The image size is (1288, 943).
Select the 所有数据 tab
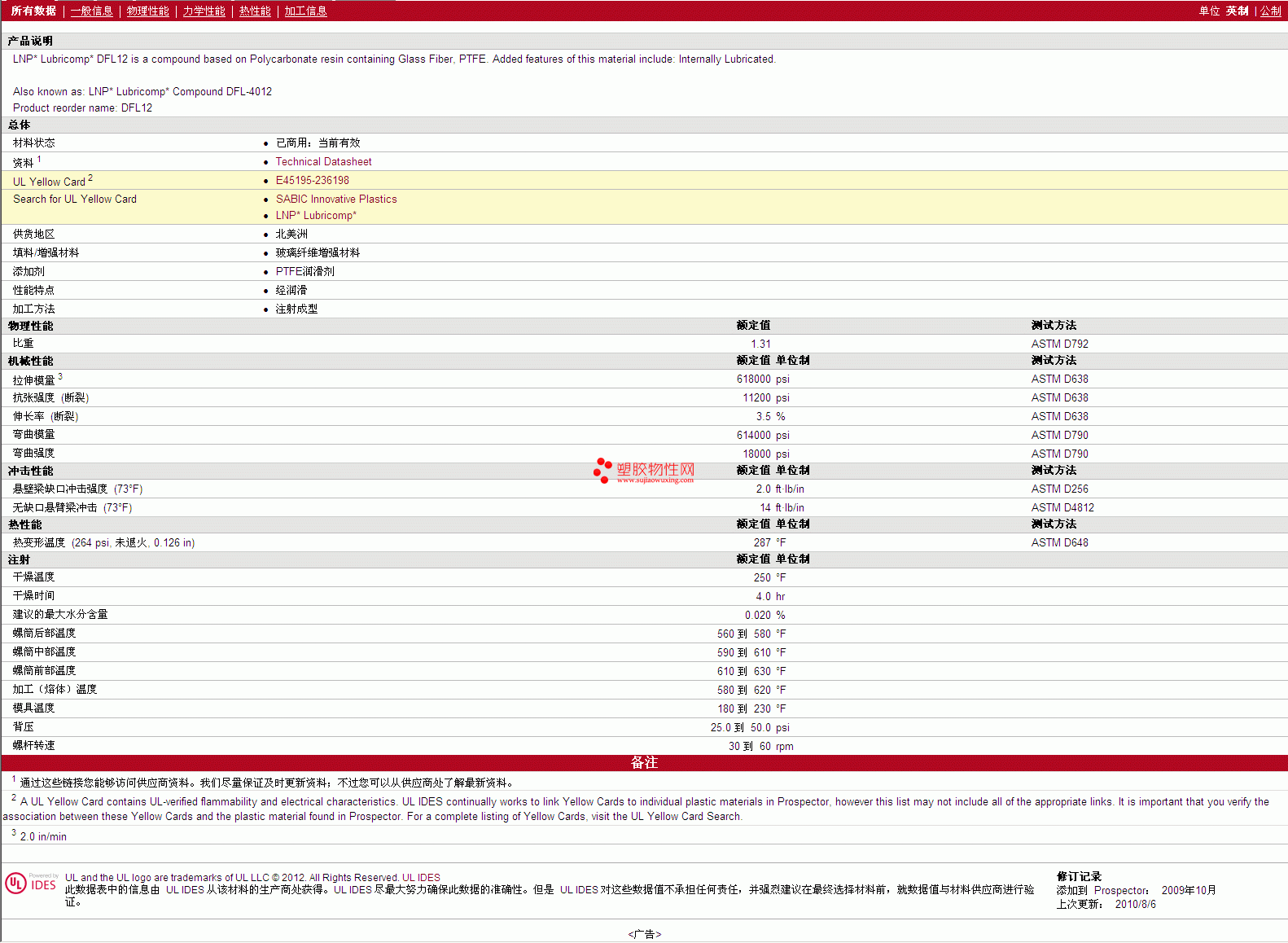coord(33,11)
